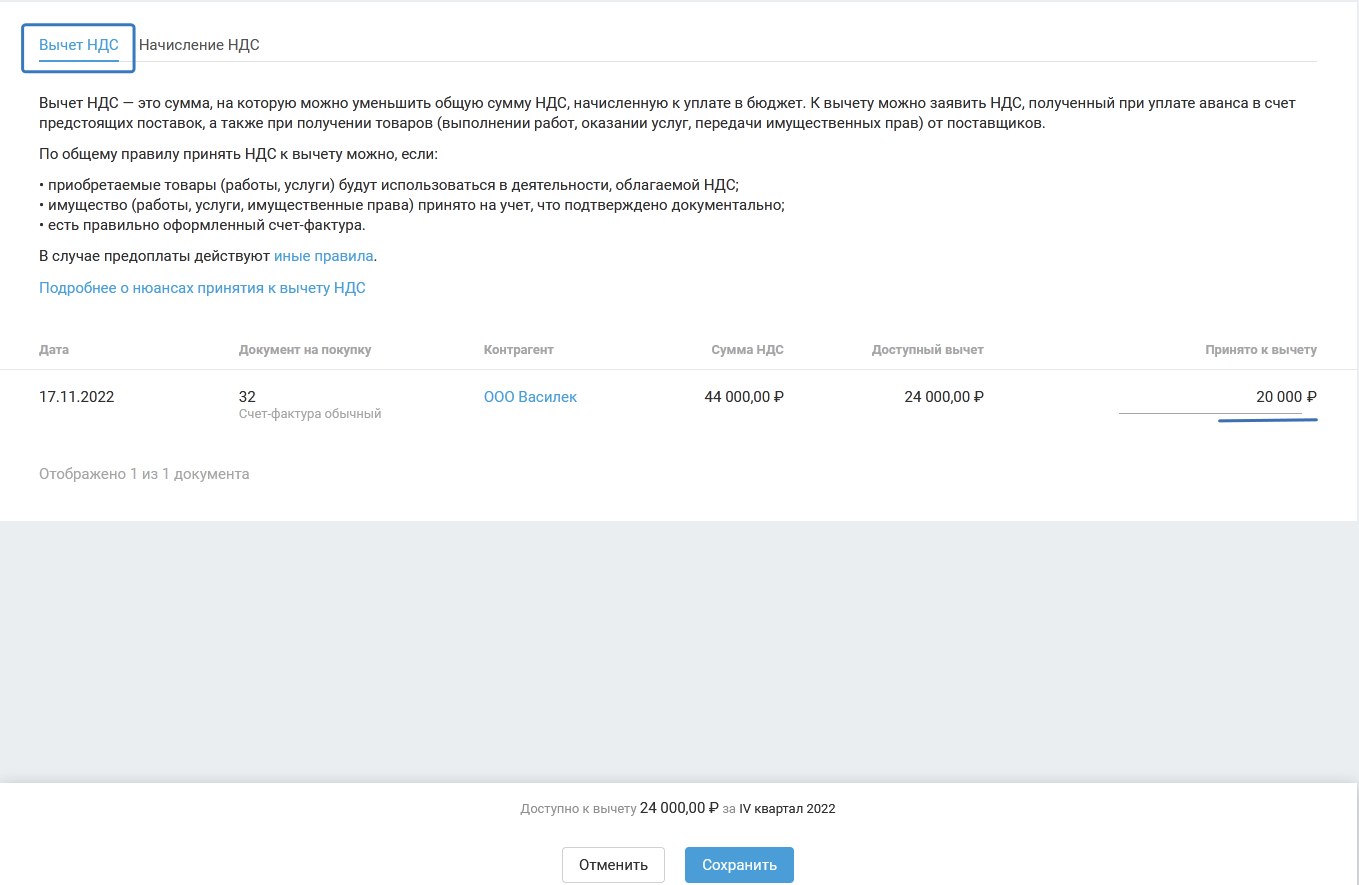Open counterparty ООО Василек
Viewport: 1359px width, 885px height.
tap(530, 397)
